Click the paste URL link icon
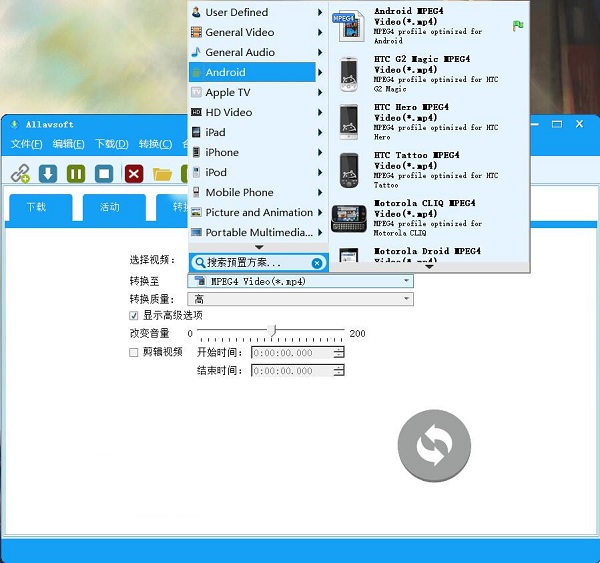Image resolution: width=600 pixels, height=563 pixels. 20,174
